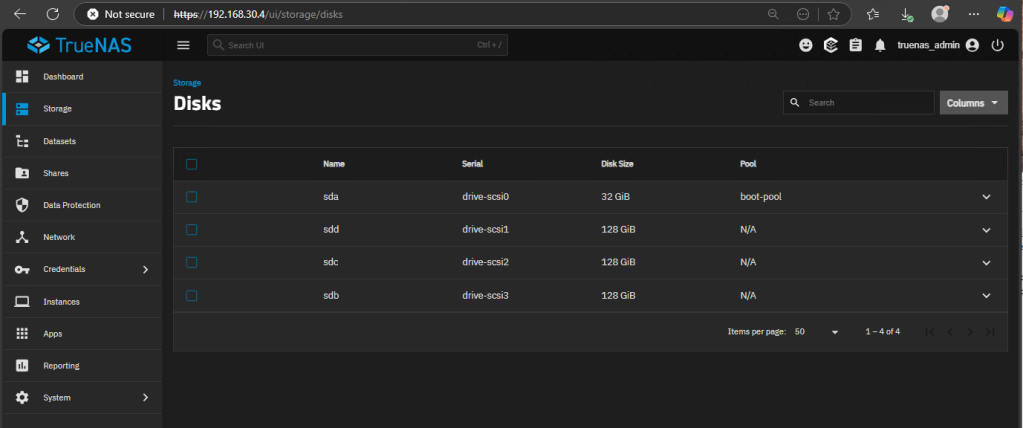Image resolution: width=1023 pixels, height=428 pixels.
Task: Open the jobs clipboard icon
Action: 855,45
